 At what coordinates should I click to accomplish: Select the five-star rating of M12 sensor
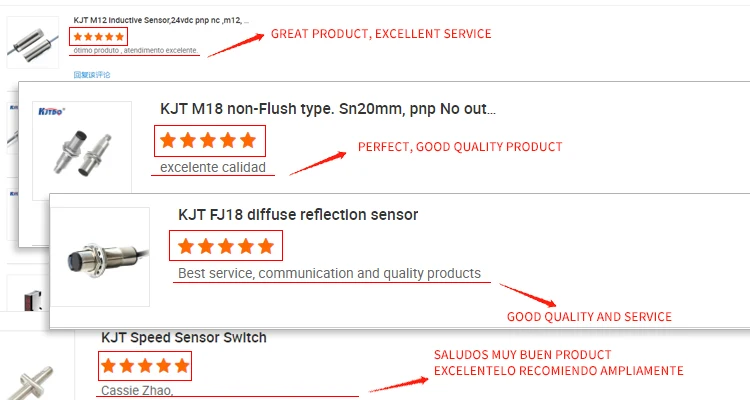[99, 37]
